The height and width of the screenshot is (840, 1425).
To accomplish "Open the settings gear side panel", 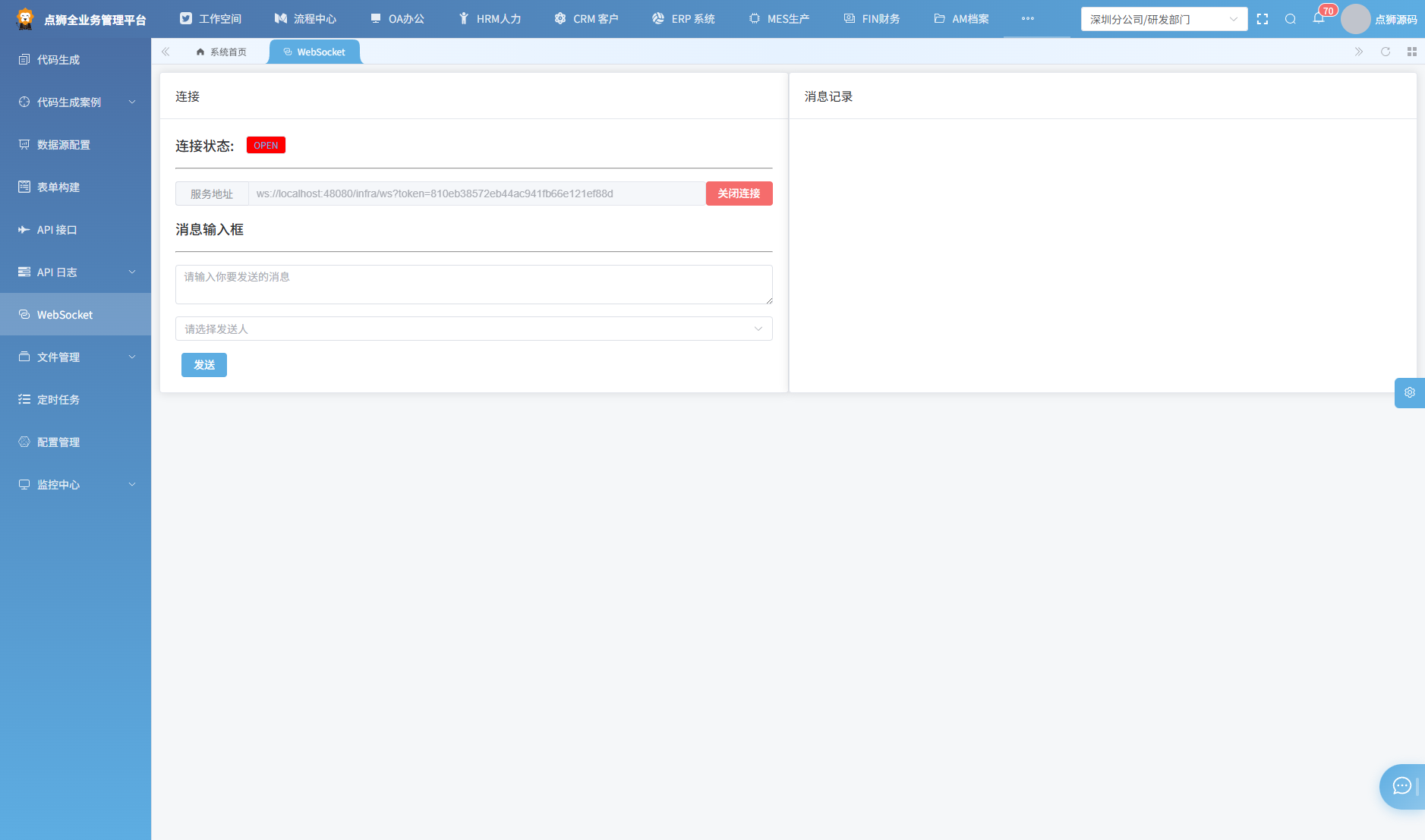I will pyautogui.click(x=1410, y=392).
